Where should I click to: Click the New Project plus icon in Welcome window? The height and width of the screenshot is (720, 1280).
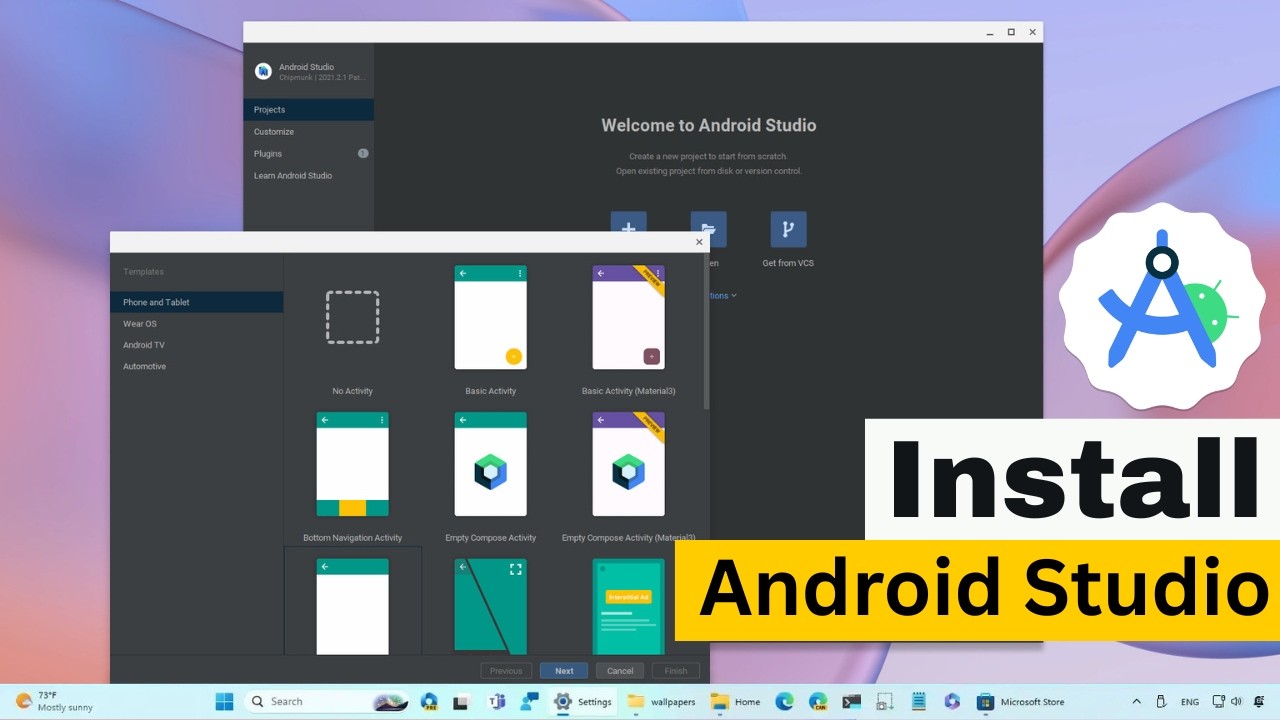point(629,222)
